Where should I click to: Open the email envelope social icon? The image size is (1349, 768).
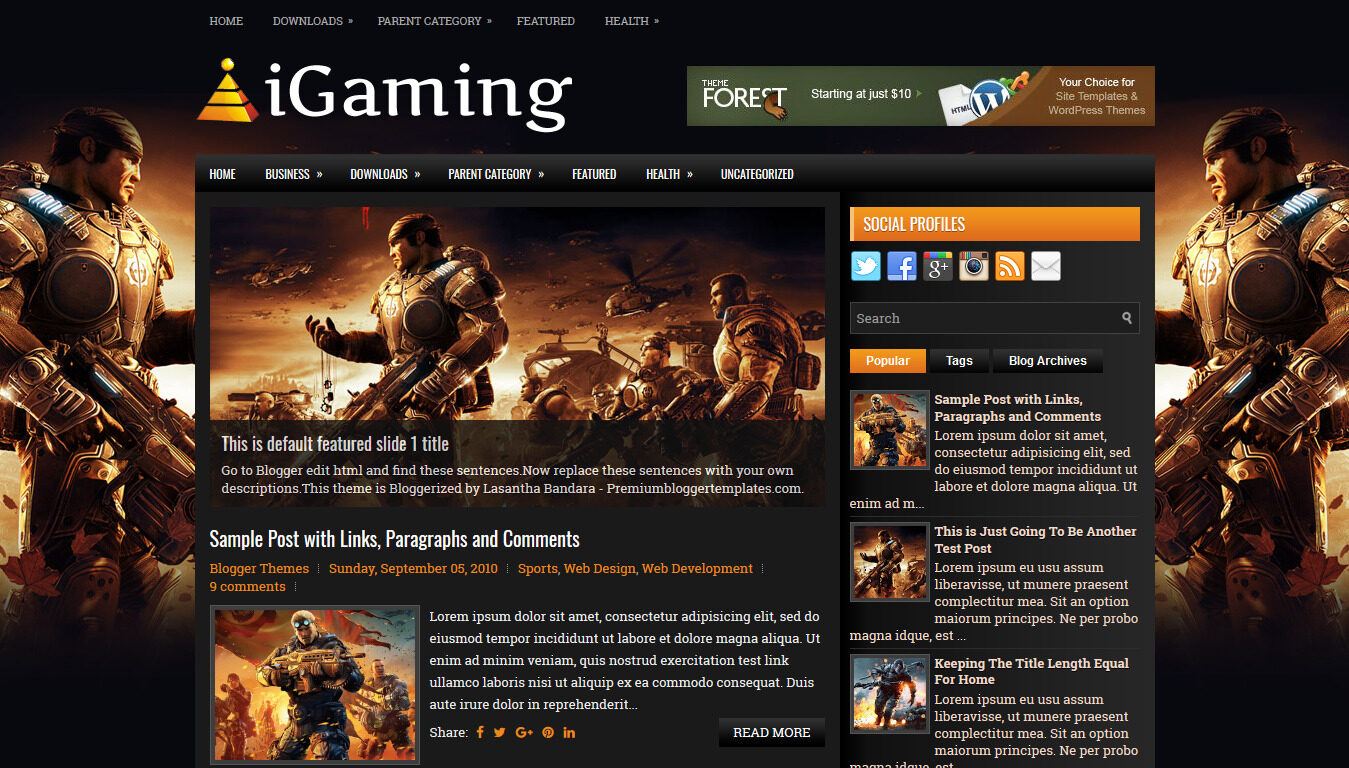[x=1046, y=266]
